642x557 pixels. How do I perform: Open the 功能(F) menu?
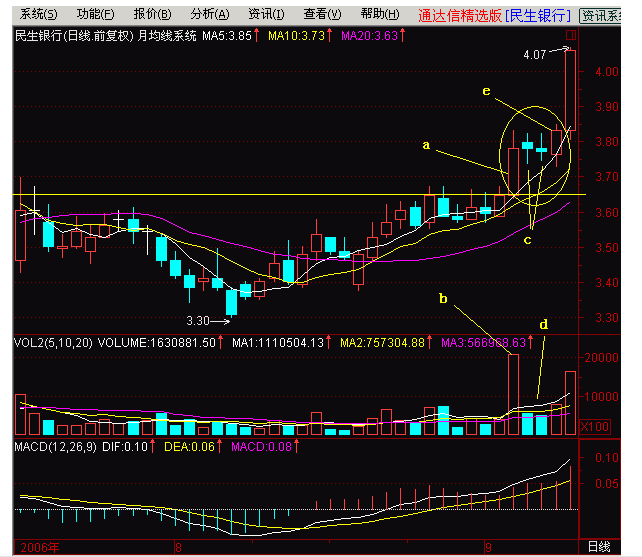click(x=95, y=15)
